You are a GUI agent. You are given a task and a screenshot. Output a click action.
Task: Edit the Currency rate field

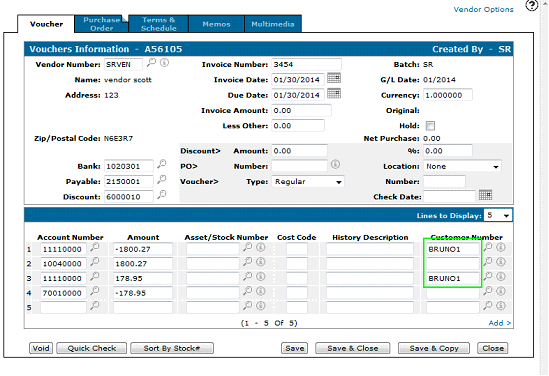coord(448,95)
